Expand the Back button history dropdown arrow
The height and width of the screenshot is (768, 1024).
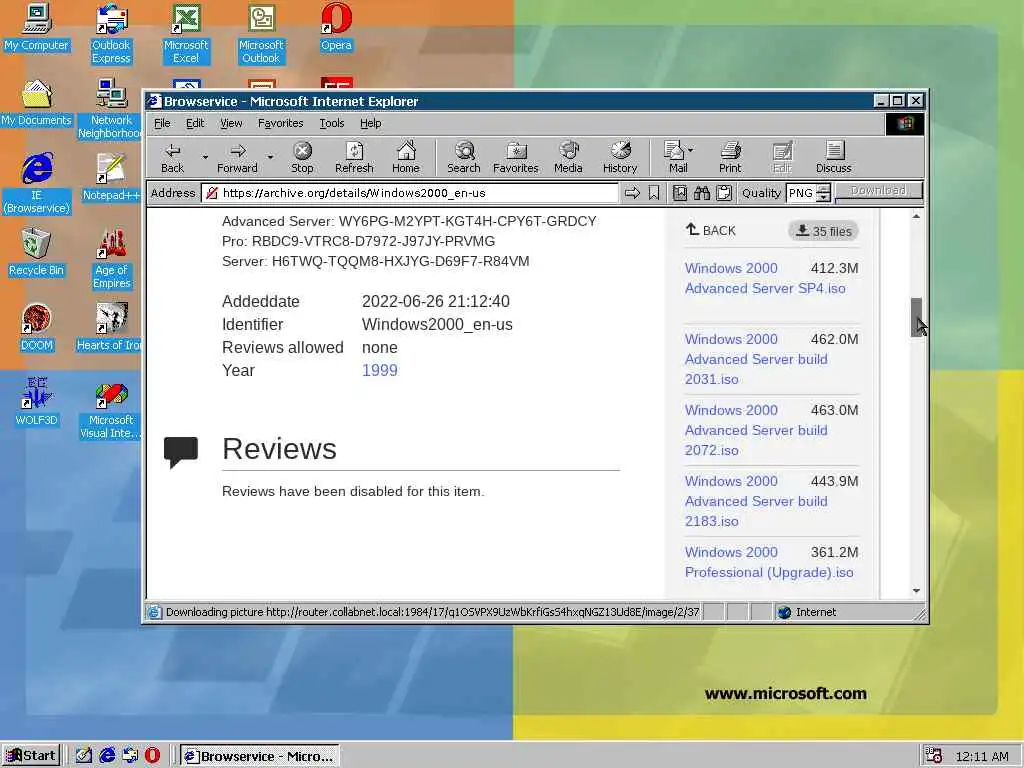205,157
